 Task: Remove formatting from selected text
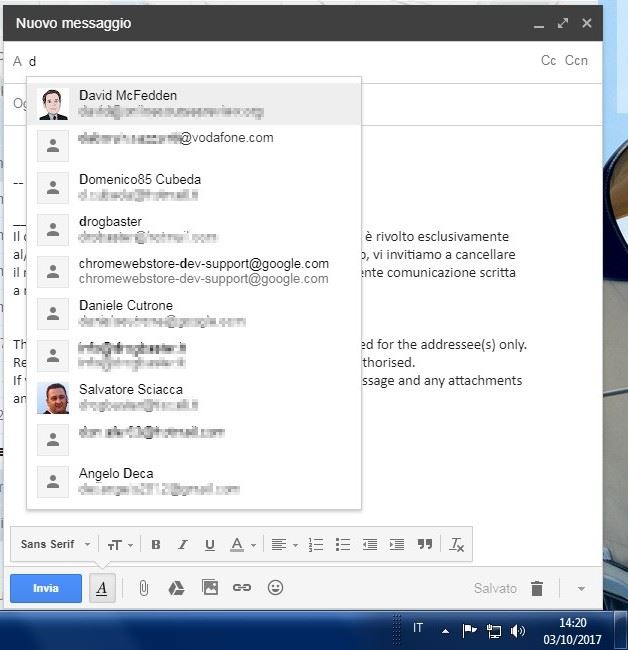456,545
